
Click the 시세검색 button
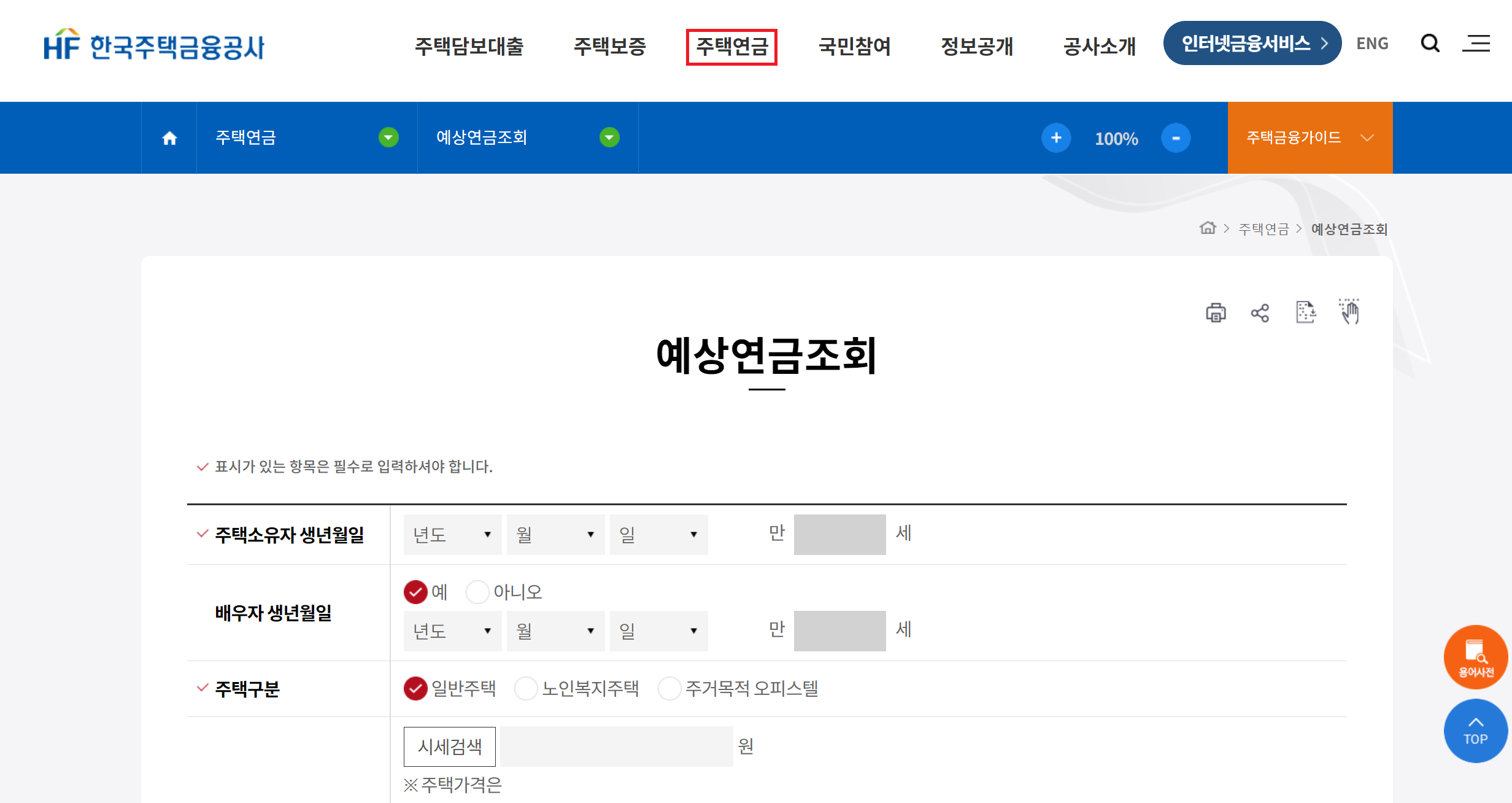pos(449,747)
